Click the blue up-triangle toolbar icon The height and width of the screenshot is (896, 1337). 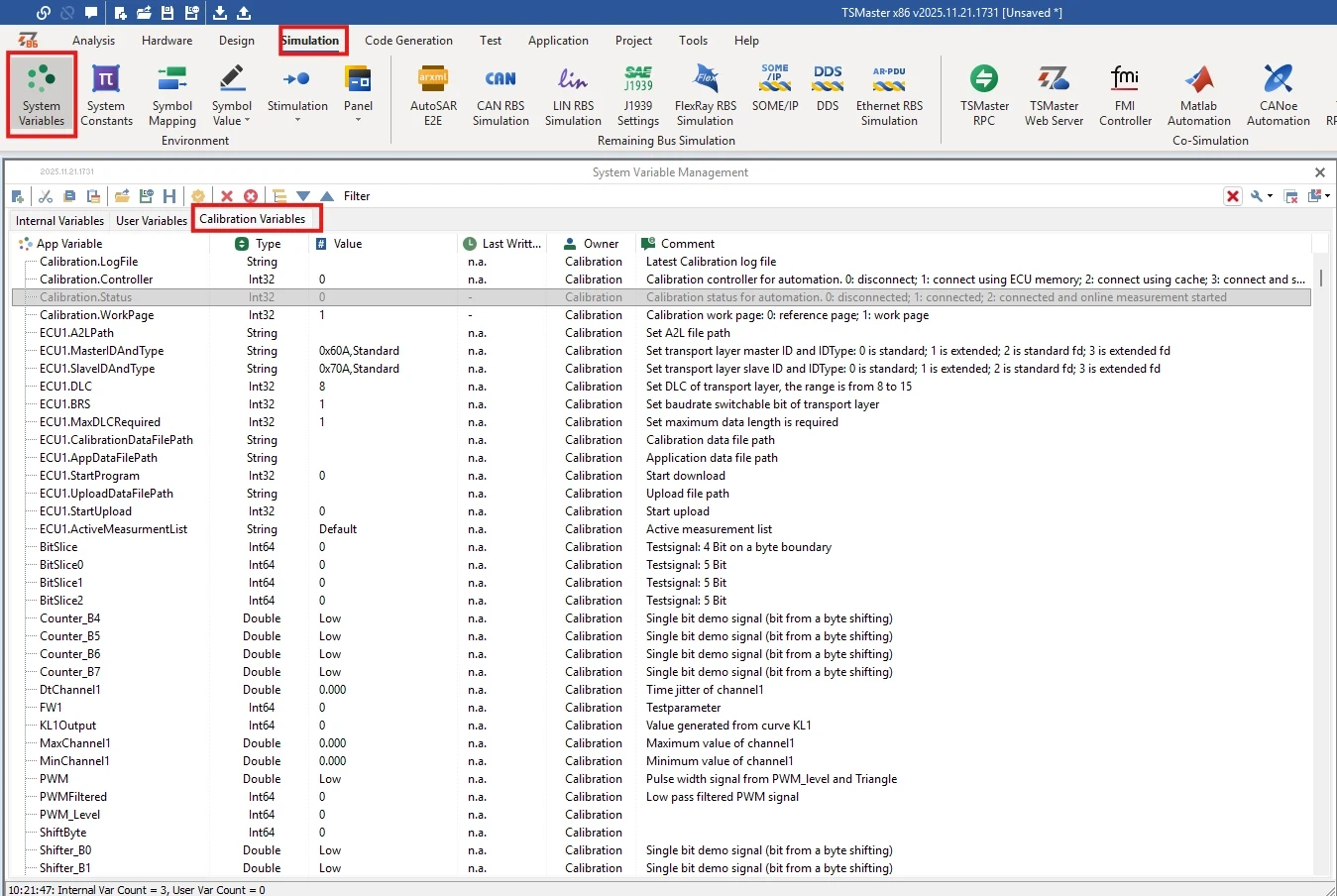pos(327,196)
